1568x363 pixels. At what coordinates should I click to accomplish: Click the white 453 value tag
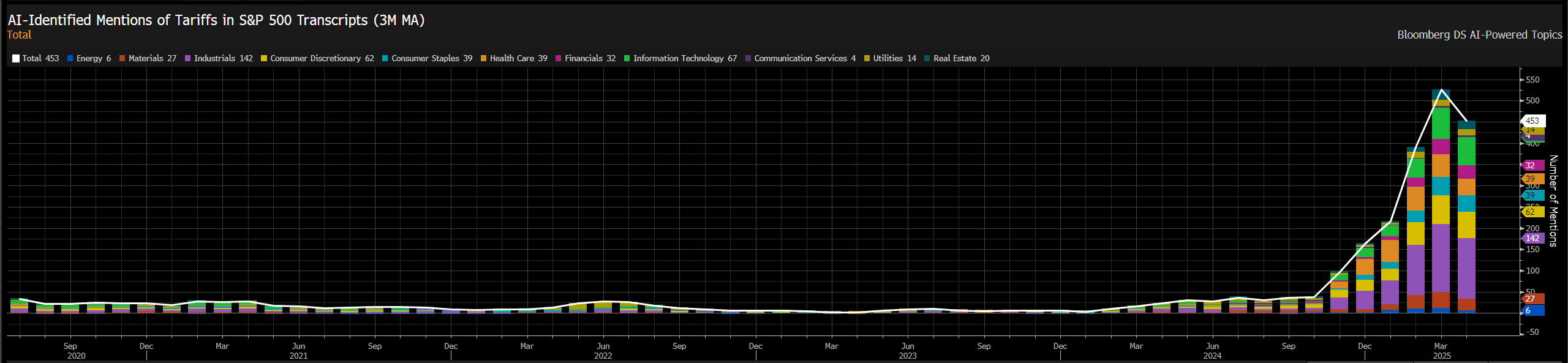click(1534, 121)
